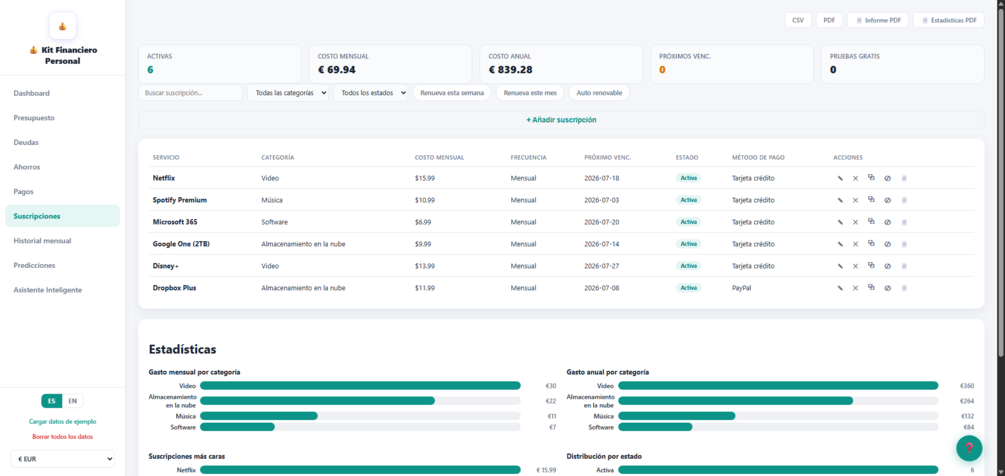
Task: Open the document icon for Disney+ row
Action: (x=904, y=266)
